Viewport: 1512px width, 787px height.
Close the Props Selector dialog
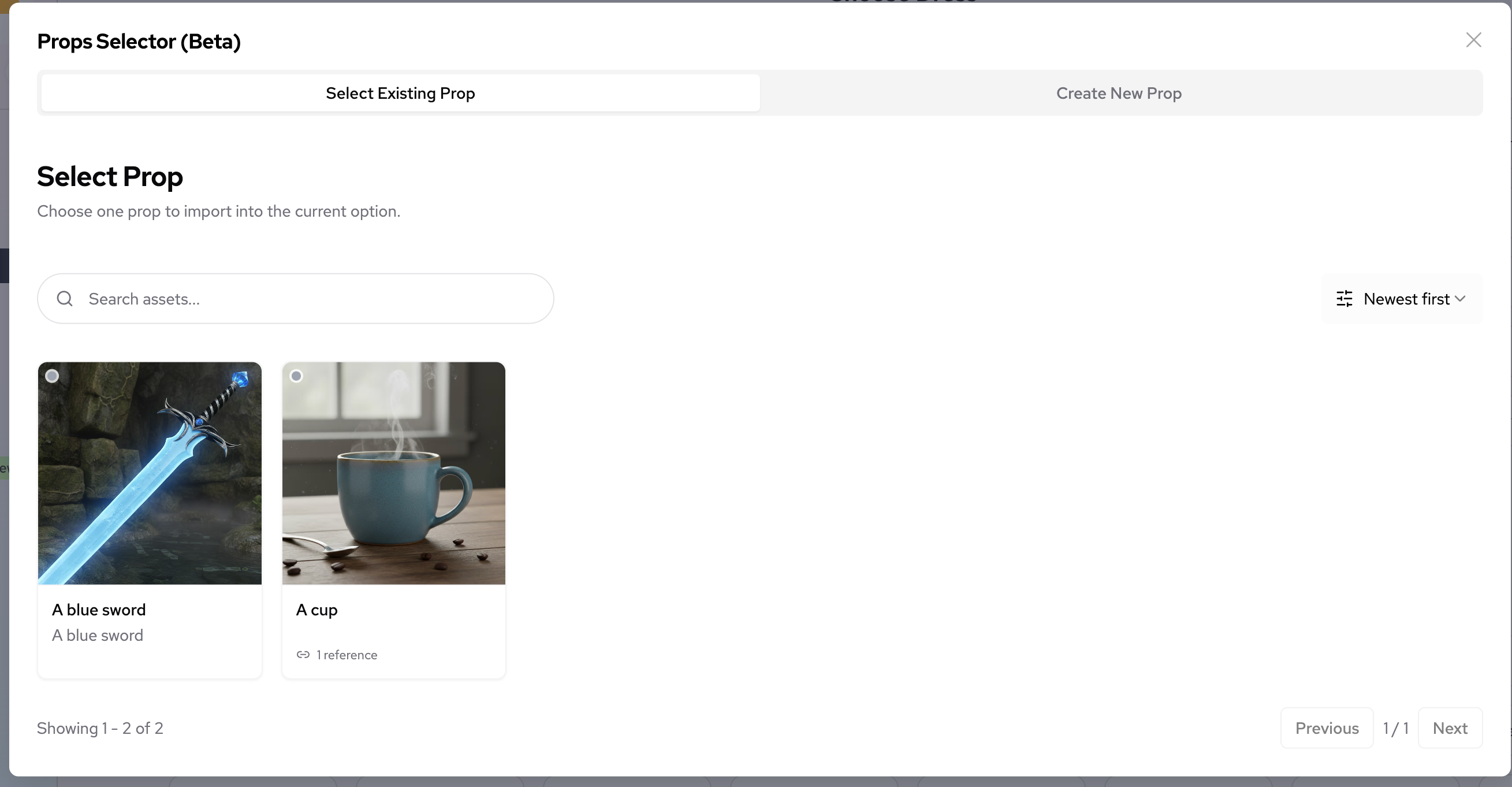click(1473, 40)
